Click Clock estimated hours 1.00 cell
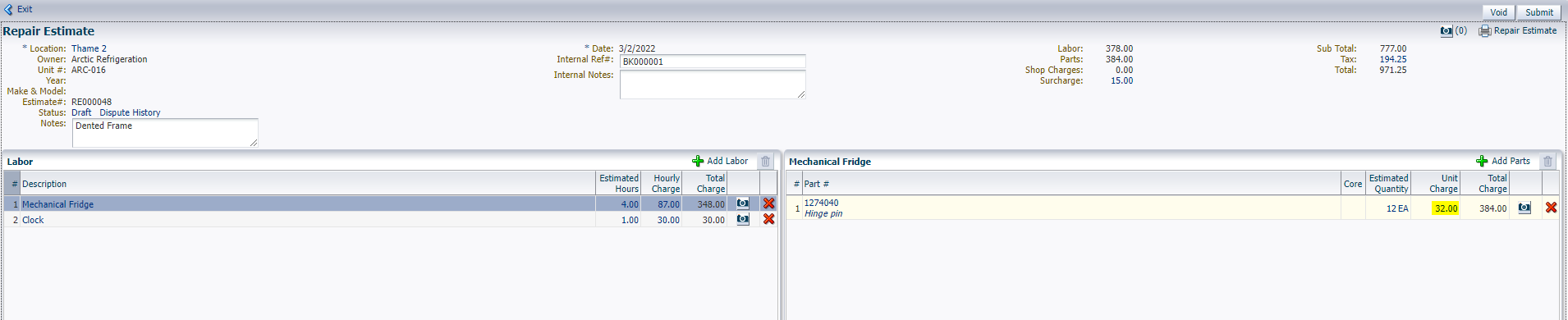 (x=618, y=220)
